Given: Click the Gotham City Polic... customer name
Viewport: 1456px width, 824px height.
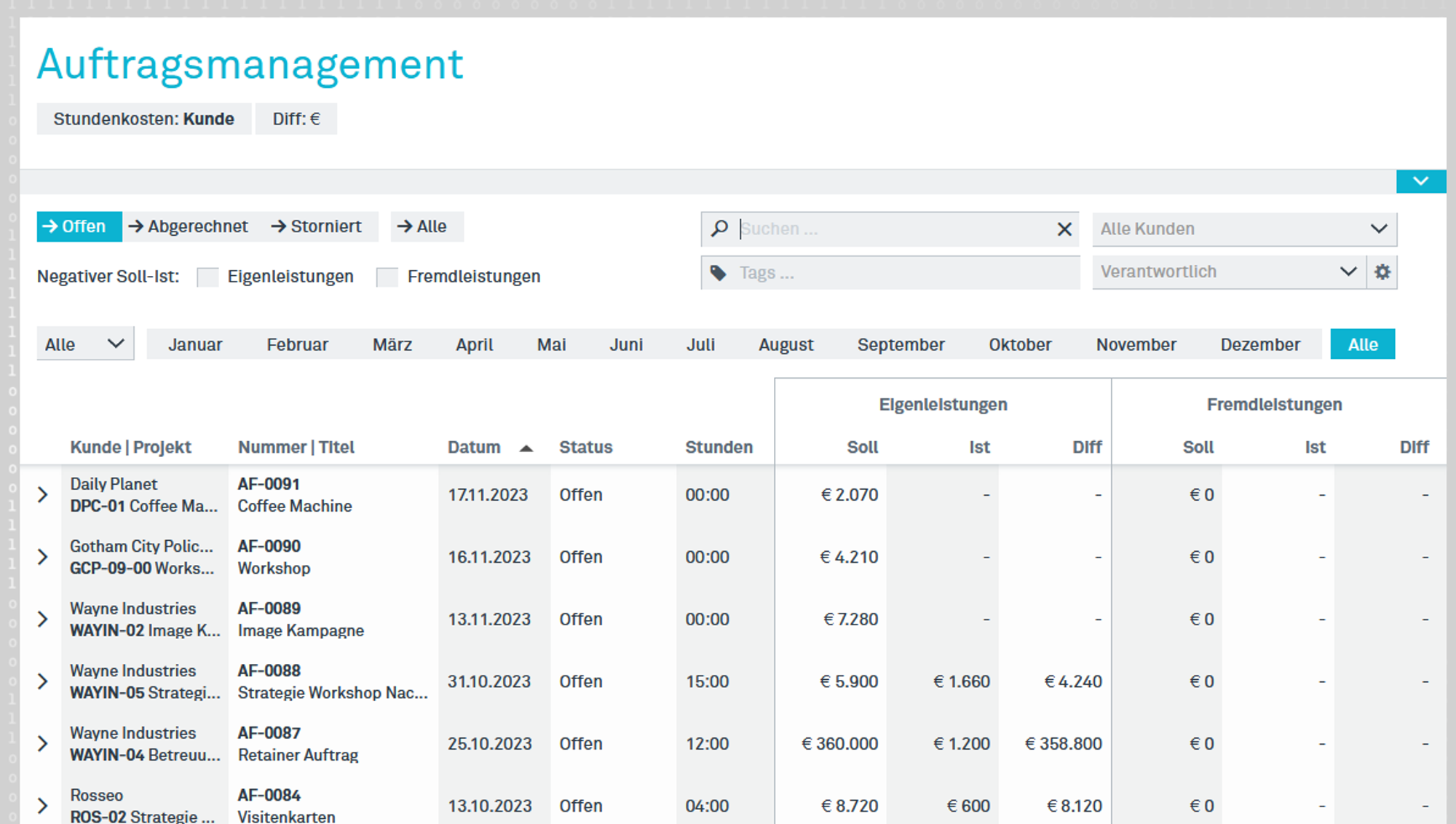Looking at the screenshot, I should (x=142, y=546).
